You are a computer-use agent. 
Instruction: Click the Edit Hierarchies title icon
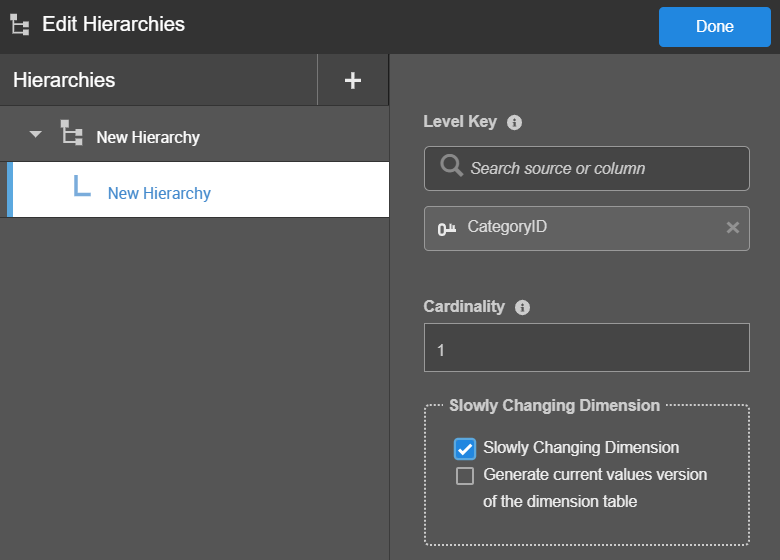click(20, 25)
